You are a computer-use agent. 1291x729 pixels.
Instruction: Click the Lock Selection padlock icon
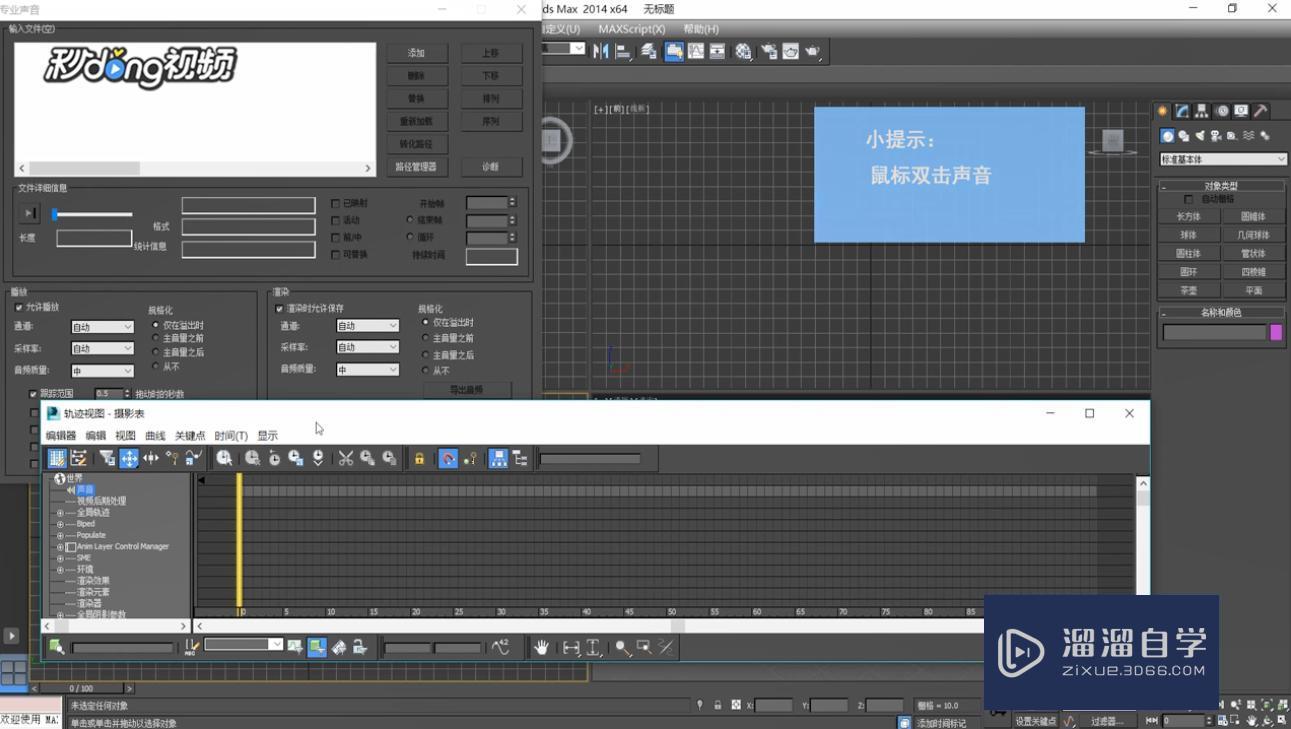(x=420, y=458)
